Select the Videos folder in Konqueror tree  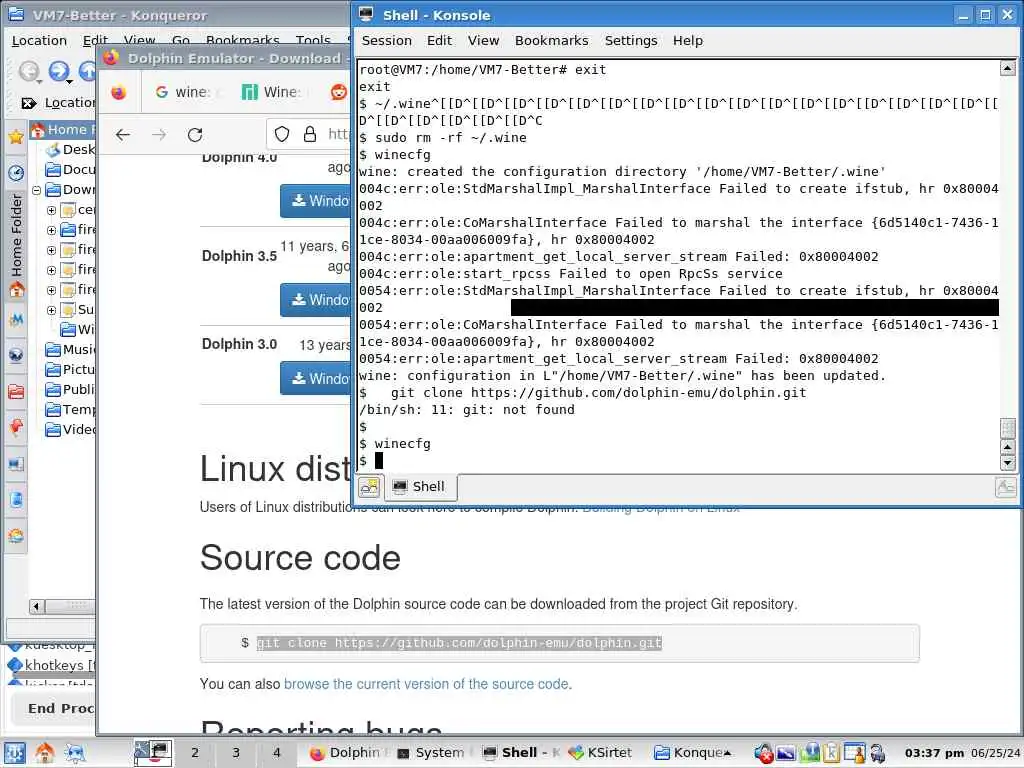point(71,430)
